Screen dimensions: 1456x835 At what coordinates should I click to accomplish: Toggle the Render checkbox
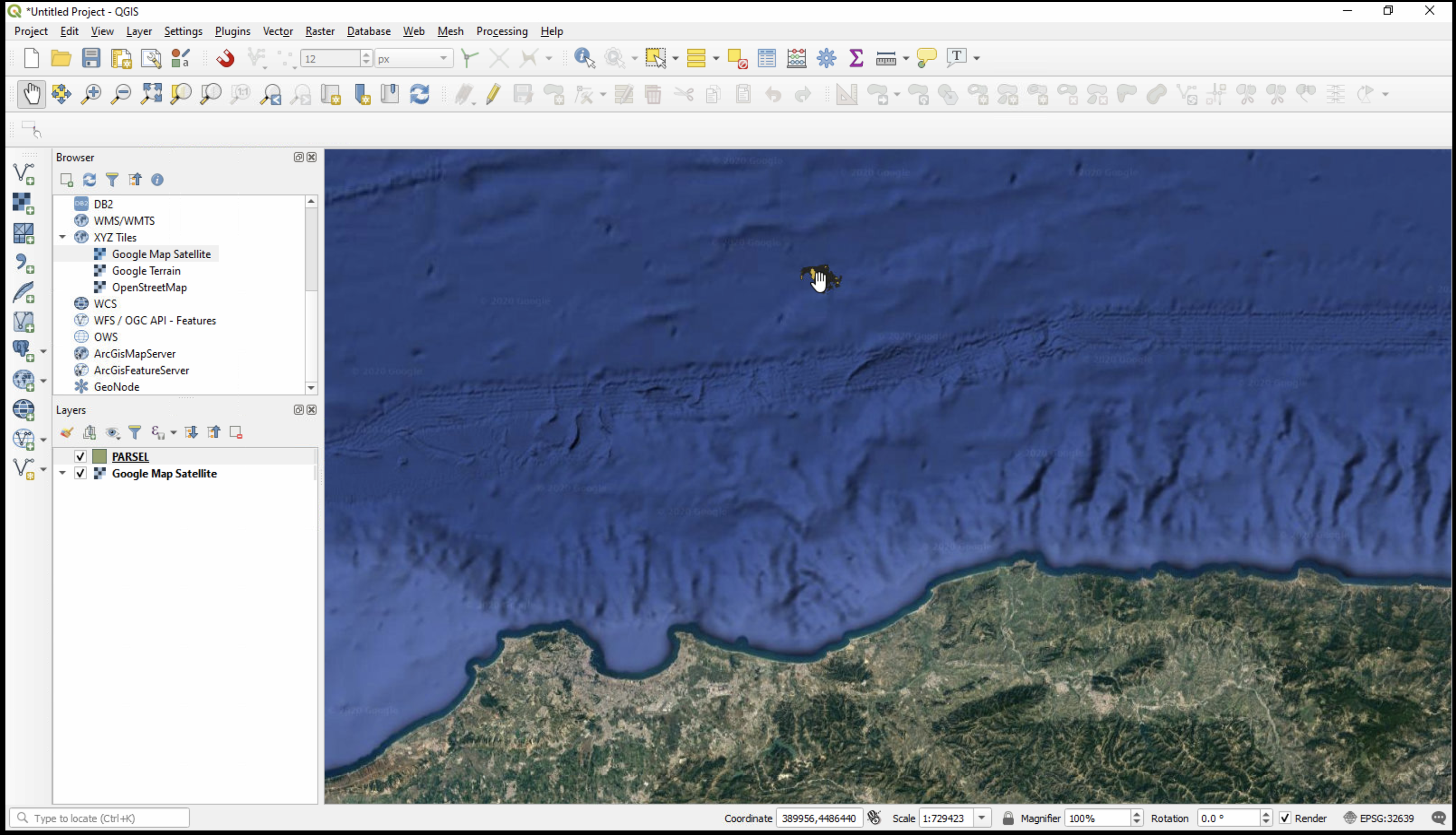[x=1285, y=818]
